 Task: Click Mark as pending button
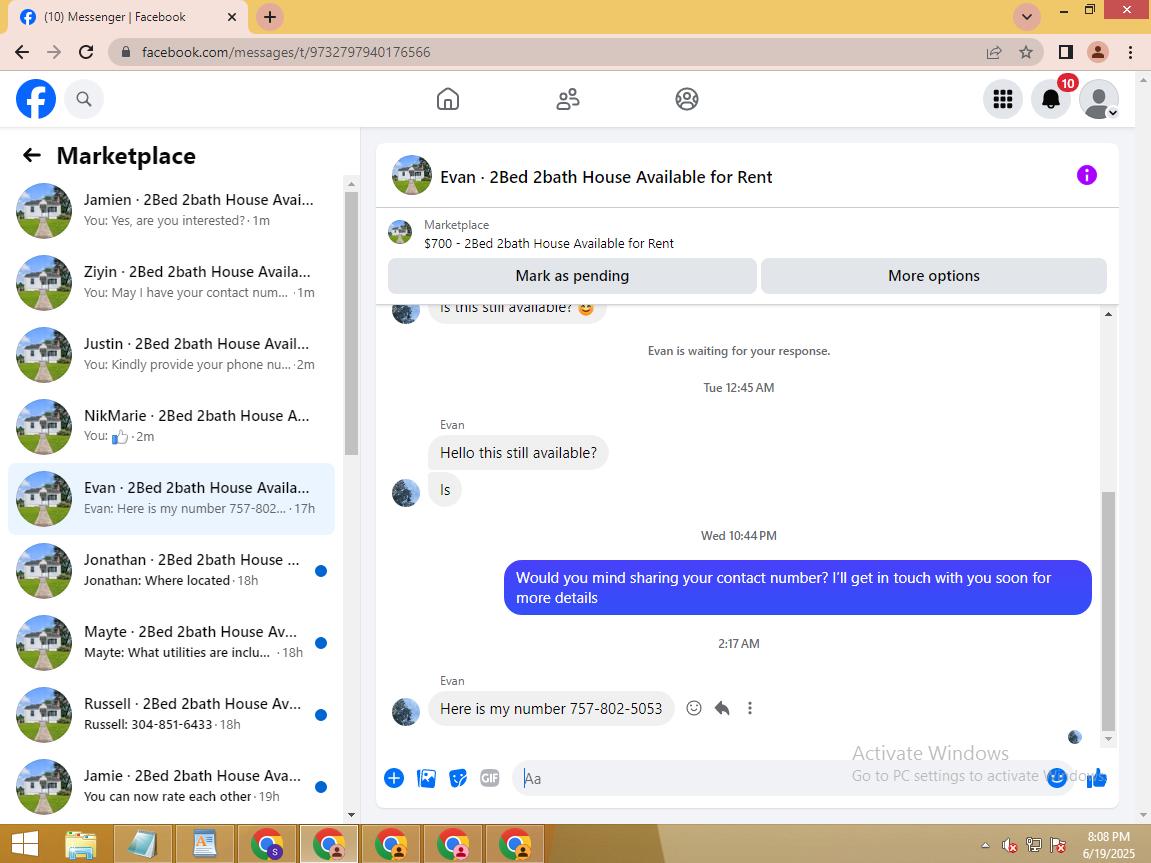click(x=572, y=276)
